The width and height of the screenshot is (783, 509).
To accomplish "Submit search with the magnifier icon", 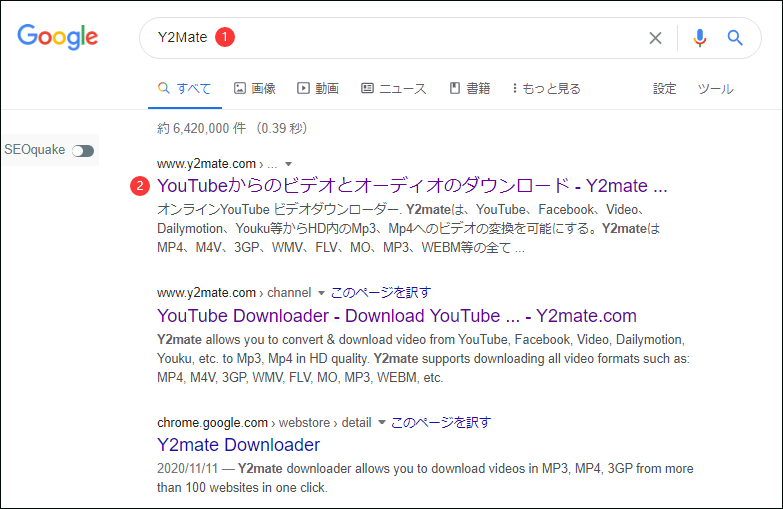I will coord(735,37).
